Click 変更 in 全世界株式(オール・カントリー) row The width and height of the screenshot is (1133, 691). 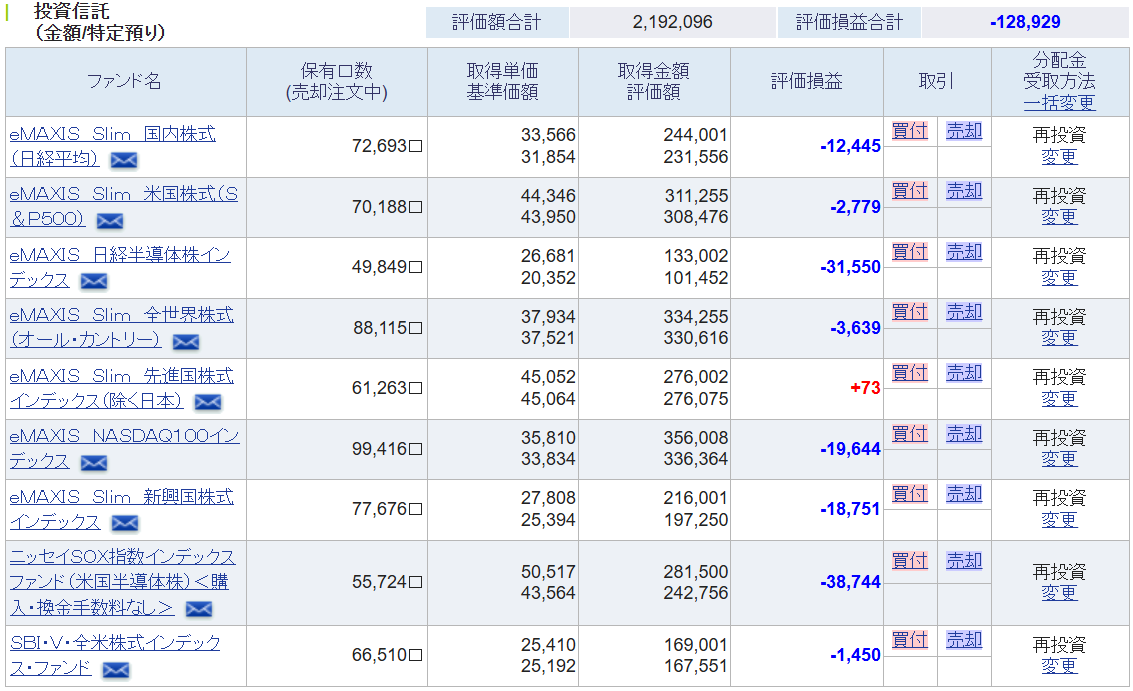click(1059, 338)
